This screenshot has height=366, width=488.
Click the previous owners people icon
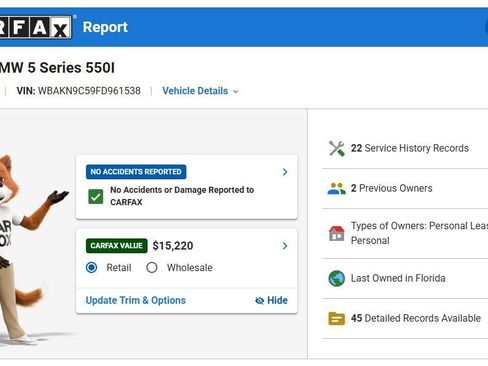pyautogui.click(x=336, y=189)
